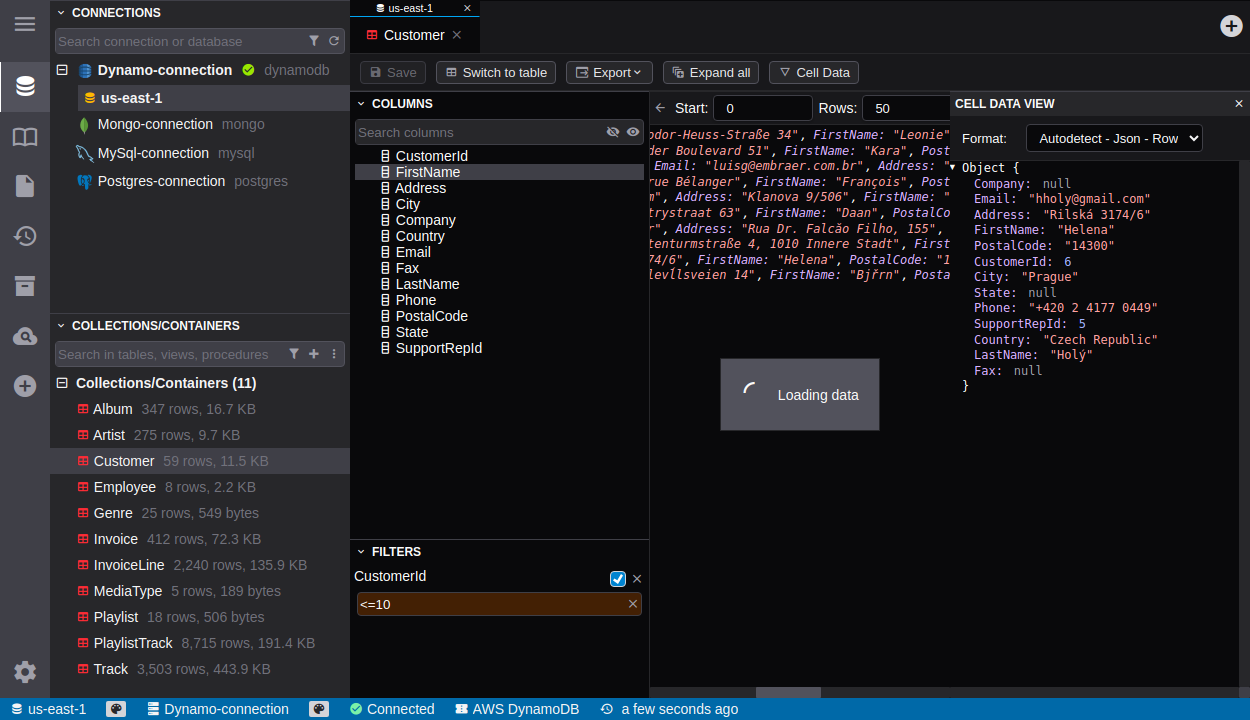Click the Expand all button

pos(711,72)
